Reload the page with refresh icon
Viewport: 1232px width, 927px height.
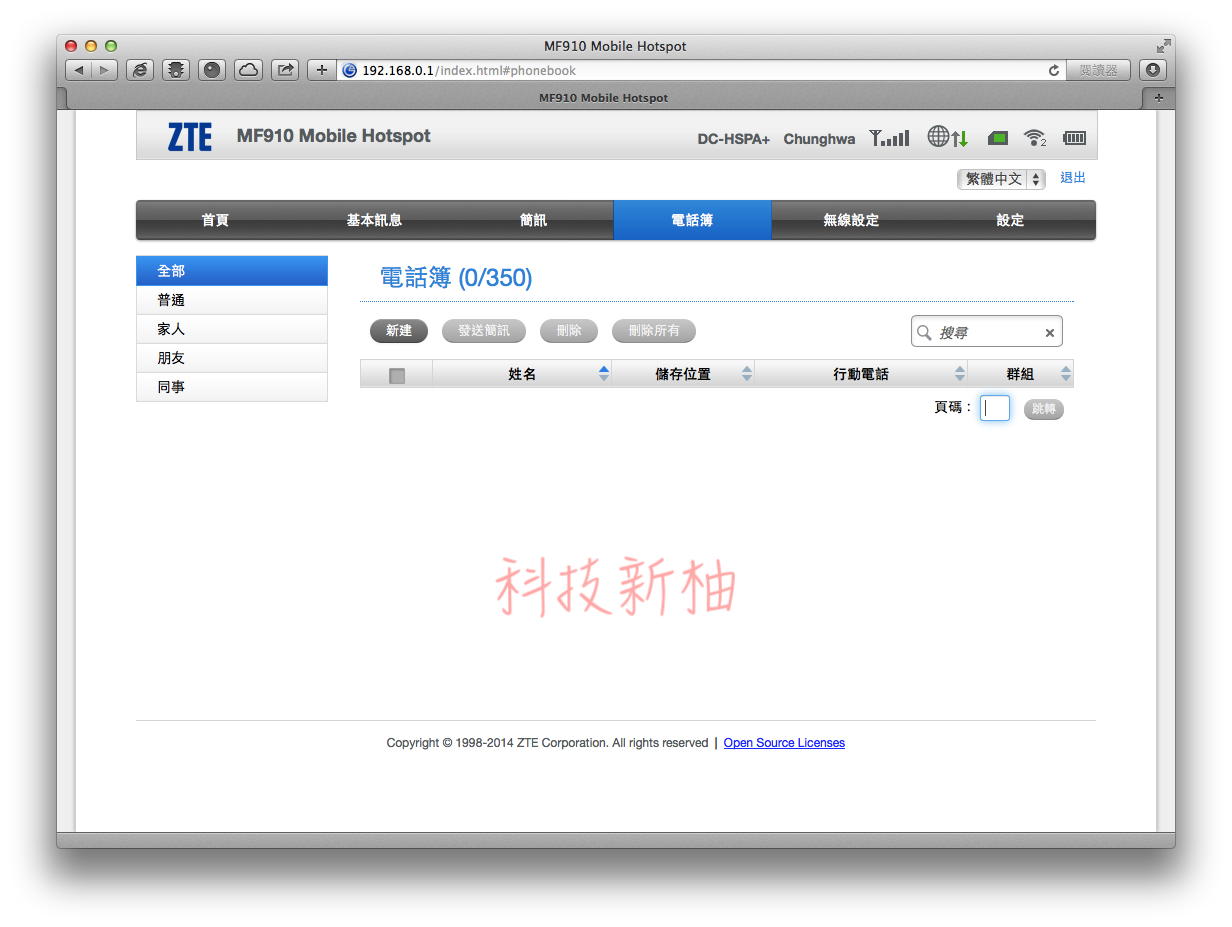point(1053,71)
